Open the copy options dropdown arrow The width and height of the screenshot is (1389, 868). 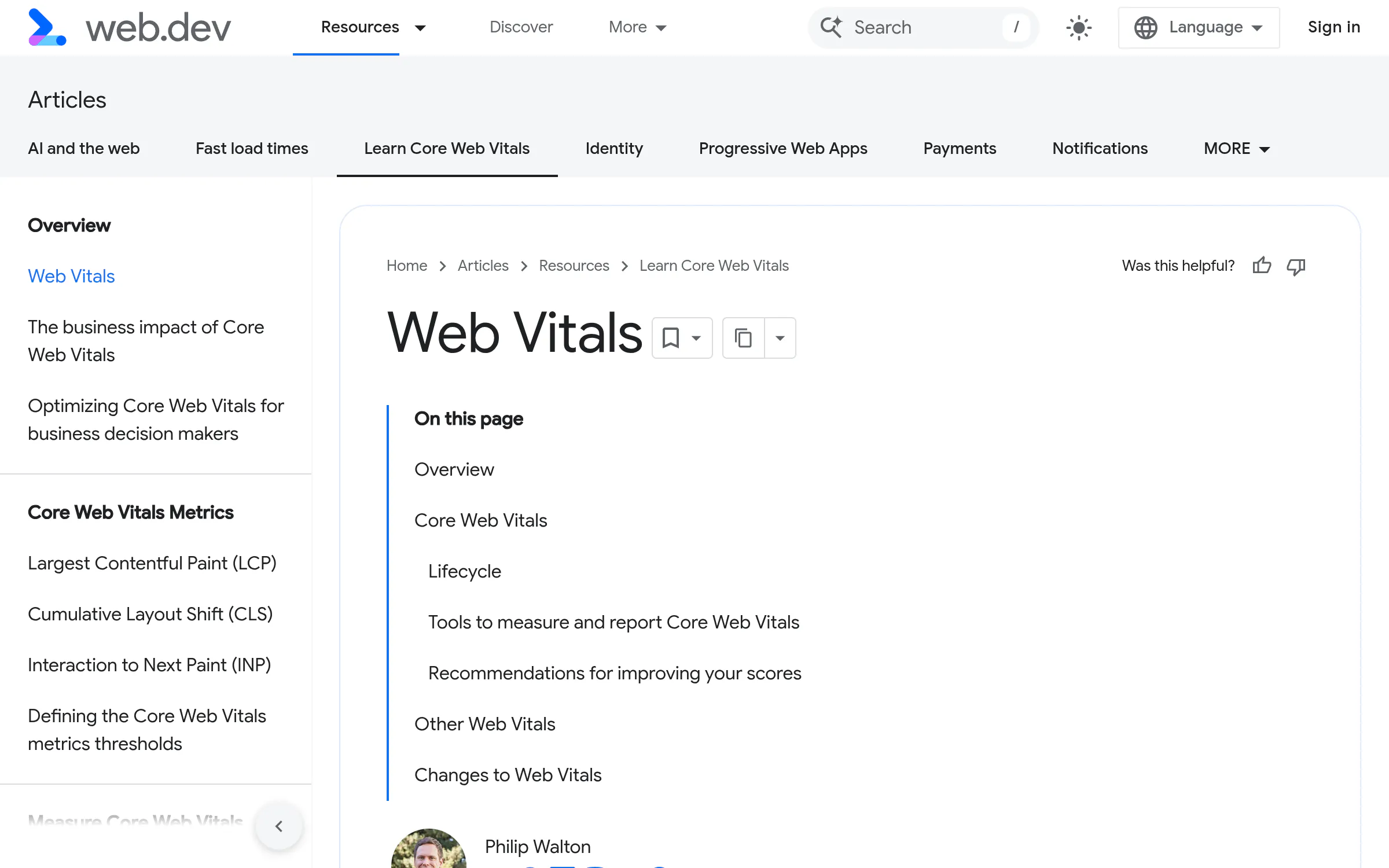780,338
